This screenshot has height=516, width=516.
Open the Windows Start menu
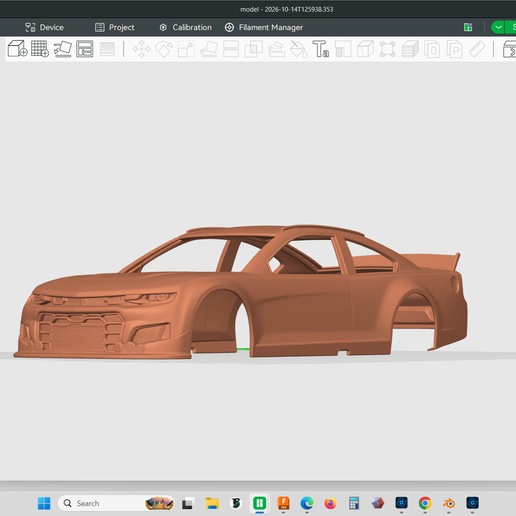pos(44,503)
